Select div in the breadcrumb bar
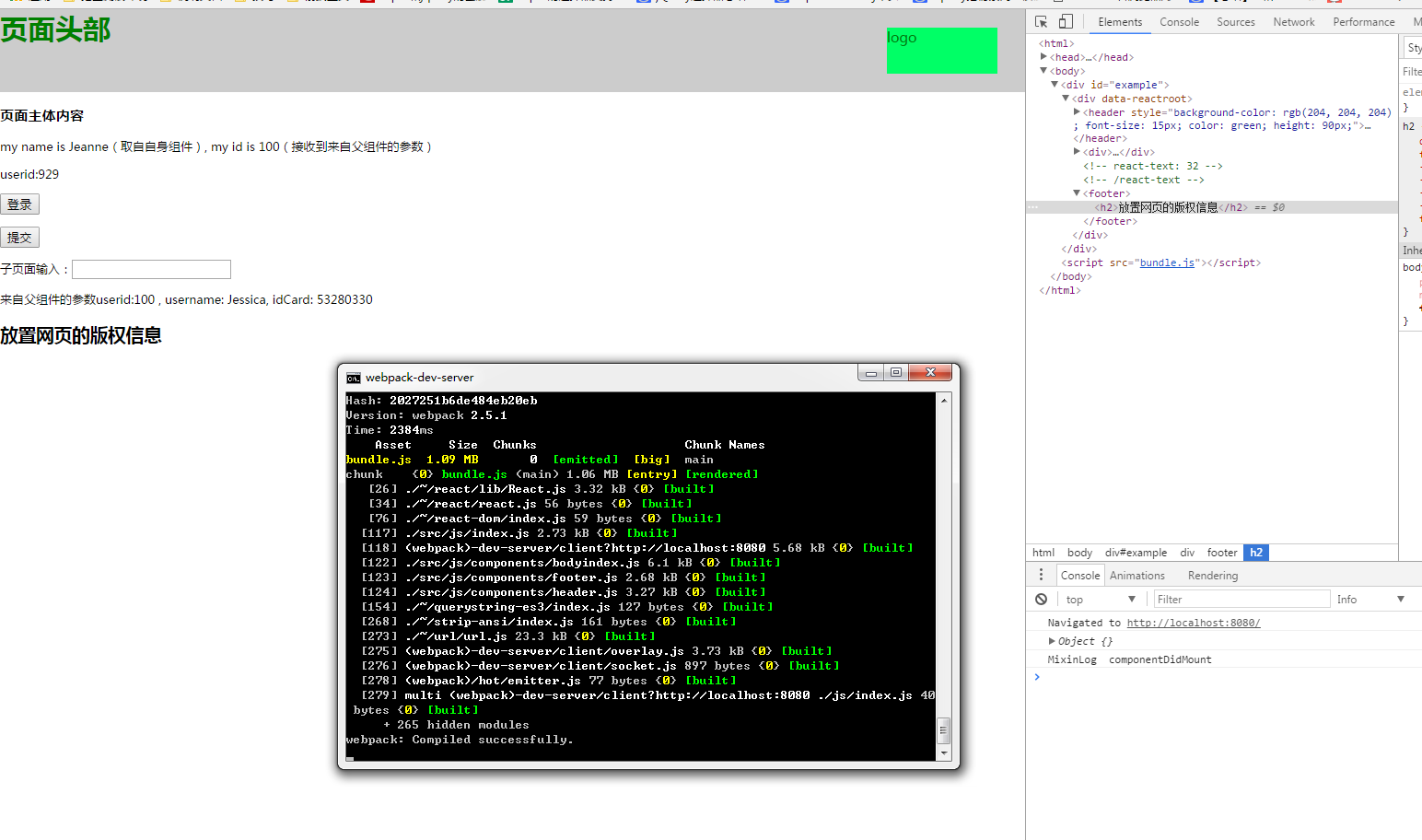This screenshot has height=840, width=1422. [x=1187, y=553]
